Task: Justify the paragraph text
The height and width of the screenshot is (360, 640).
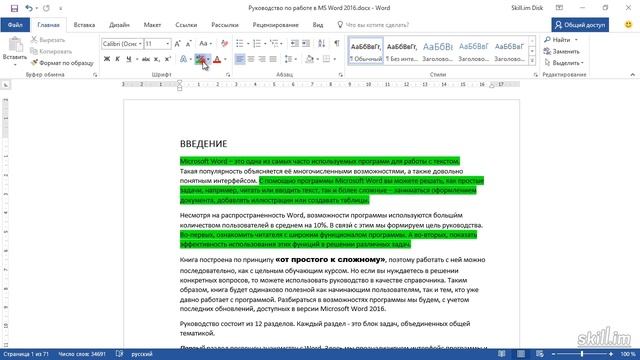Action: [273, 60]
